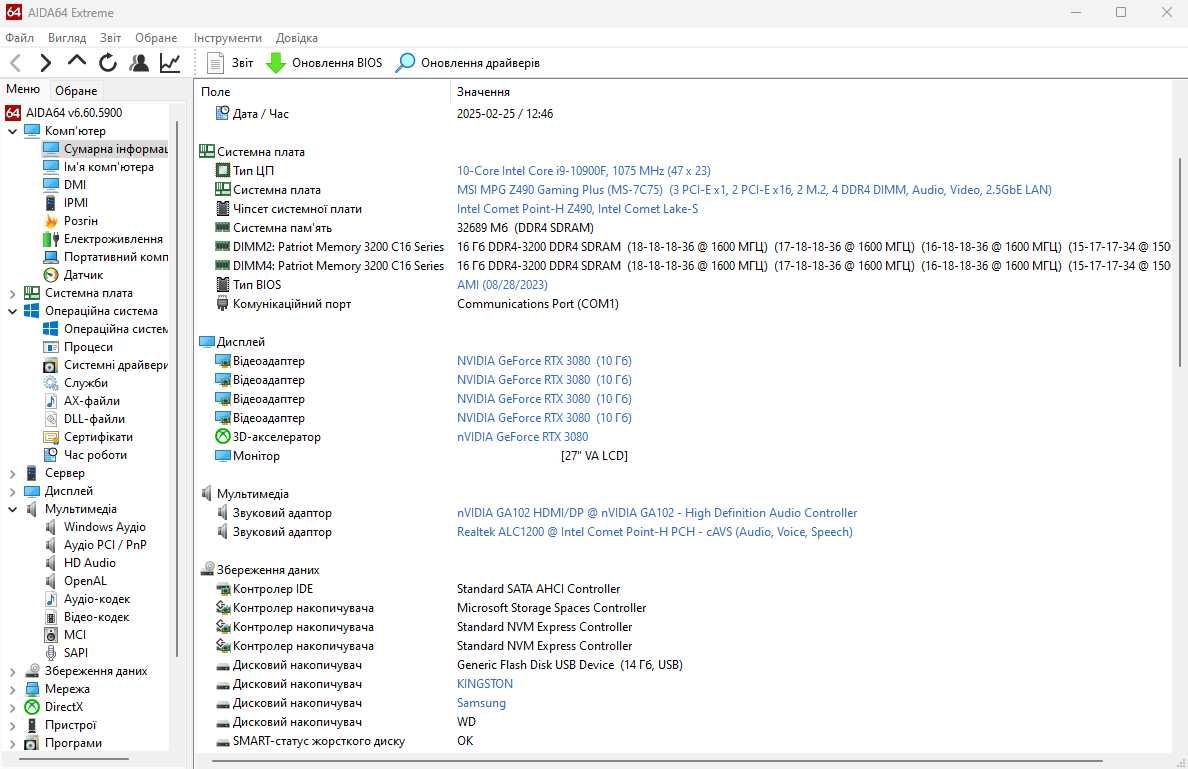
Task: Expand the Сервер tree node
Action: (x=12, y=474)
